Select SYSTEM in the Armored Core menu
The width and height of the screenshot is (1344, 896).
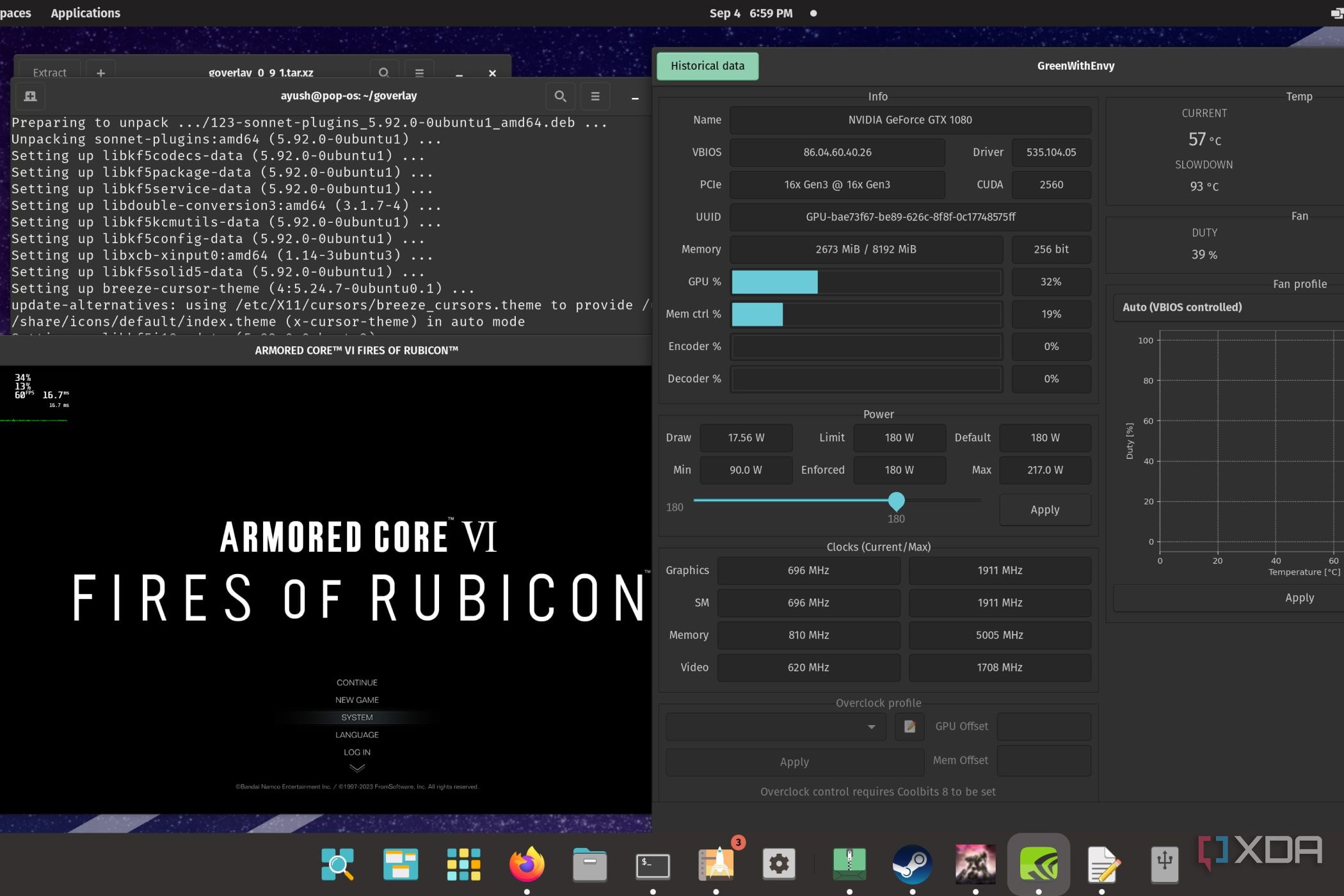356,717
